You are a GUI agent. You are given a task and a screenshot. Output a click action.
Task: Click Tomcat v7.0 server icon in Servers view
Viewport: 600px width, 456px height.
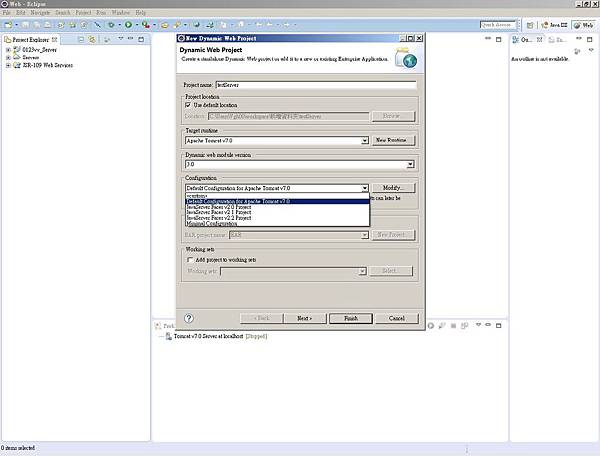[168, 336]
